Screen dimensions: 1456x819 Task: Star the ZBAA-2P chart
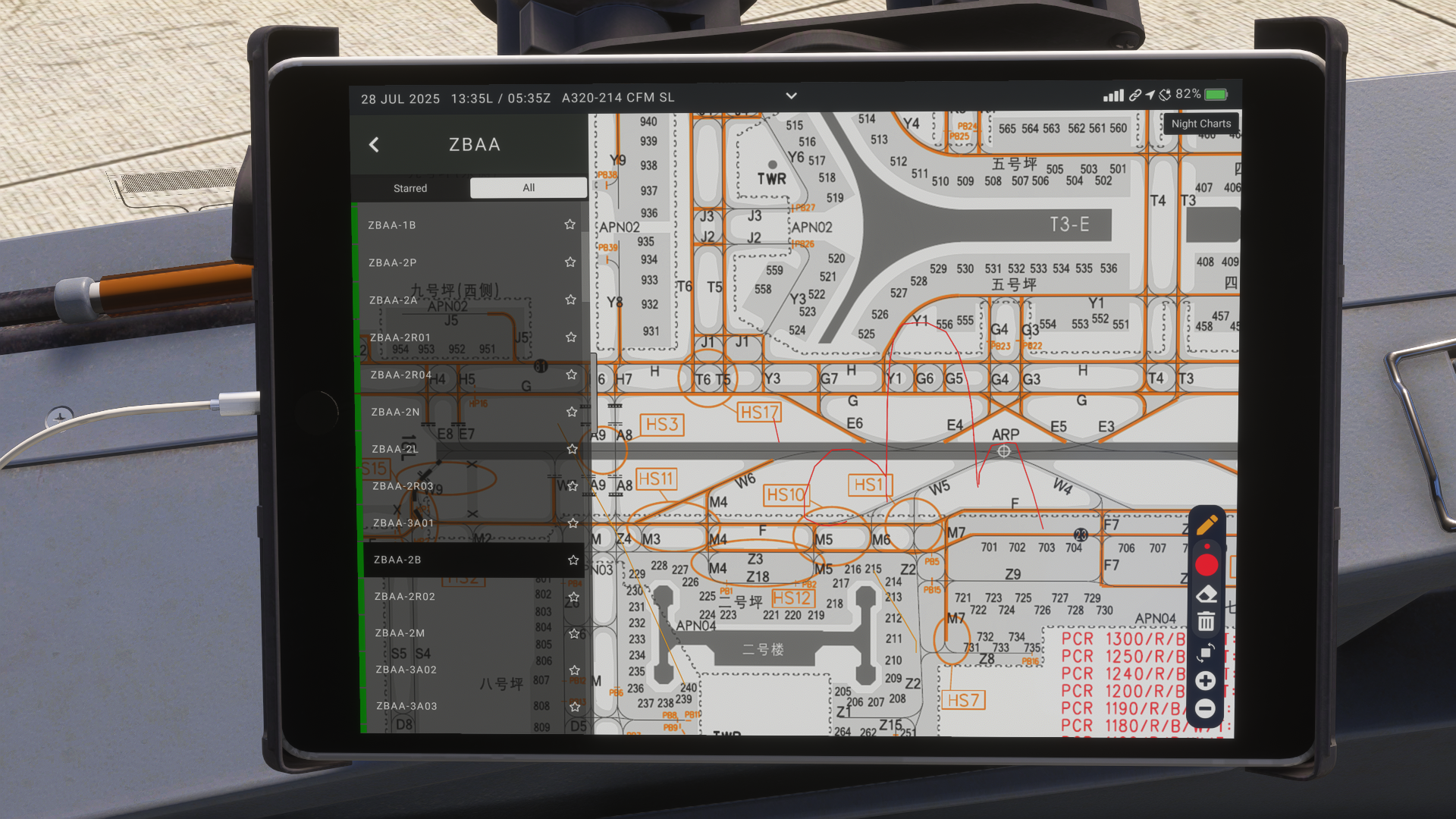click(570, 262)
